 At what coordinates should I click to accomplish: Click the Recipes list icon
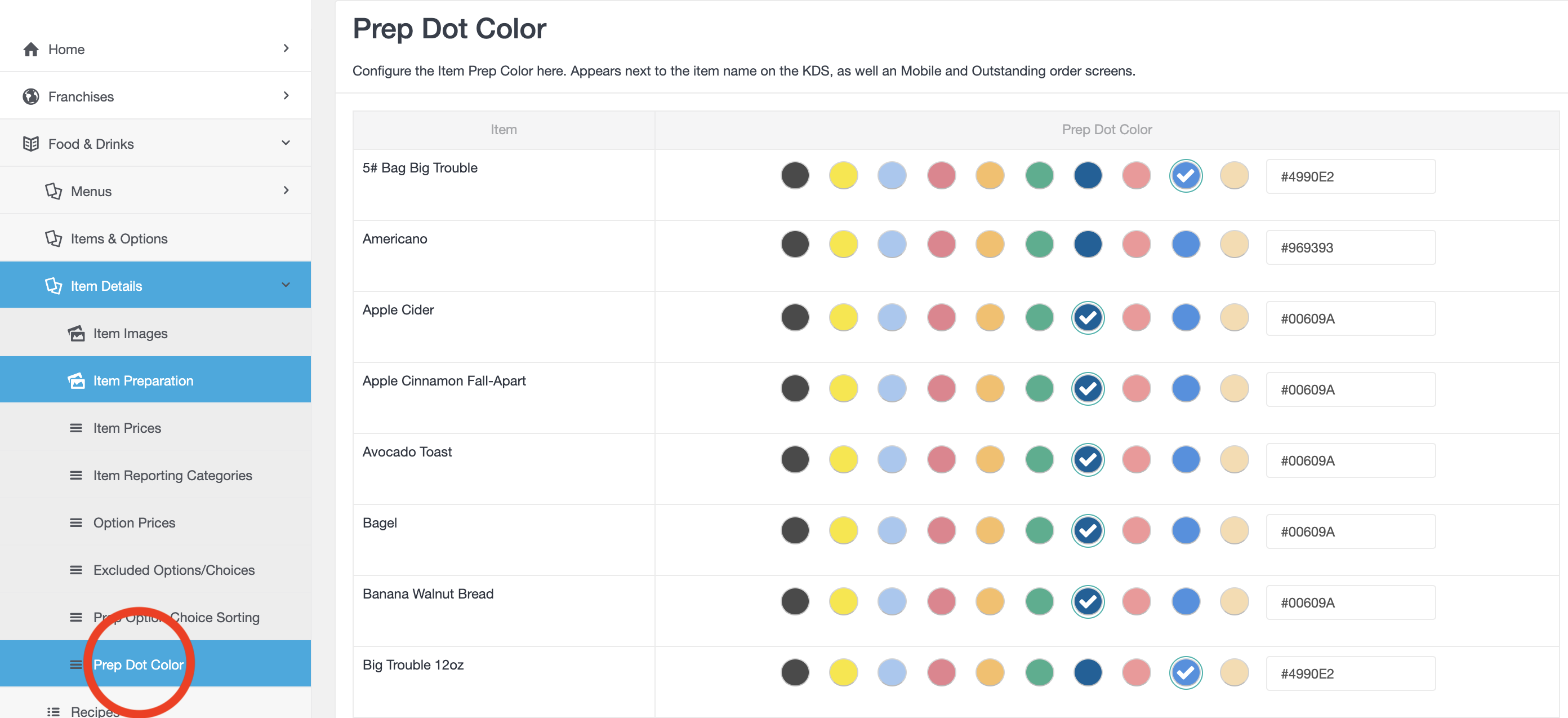coord(54,711)
